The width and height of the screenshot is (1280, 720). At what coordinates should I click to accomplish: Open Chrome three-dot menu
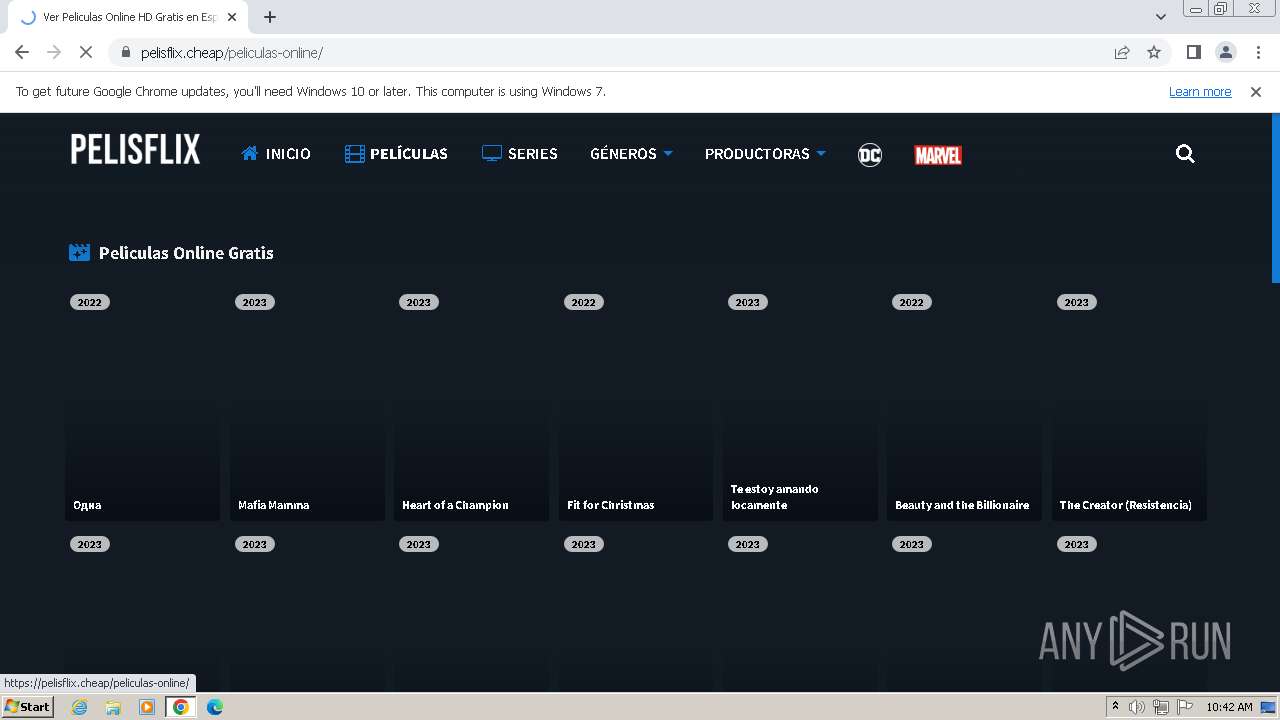coord(1258,52)
